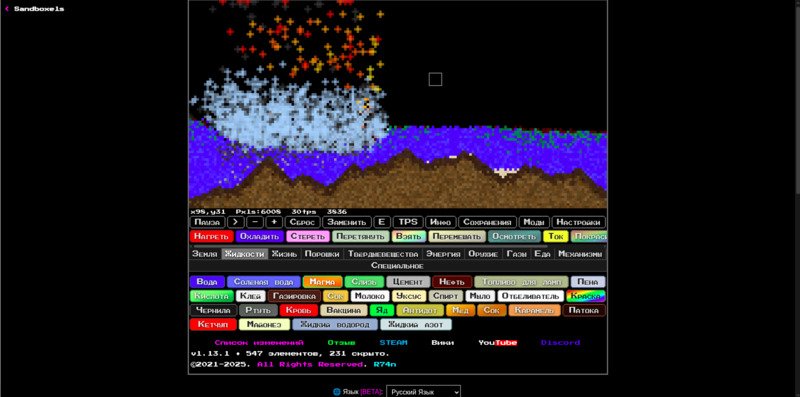Select the Осмотреть inspect tool
This screenshot has width=800, height=397.
coord(514,237)
